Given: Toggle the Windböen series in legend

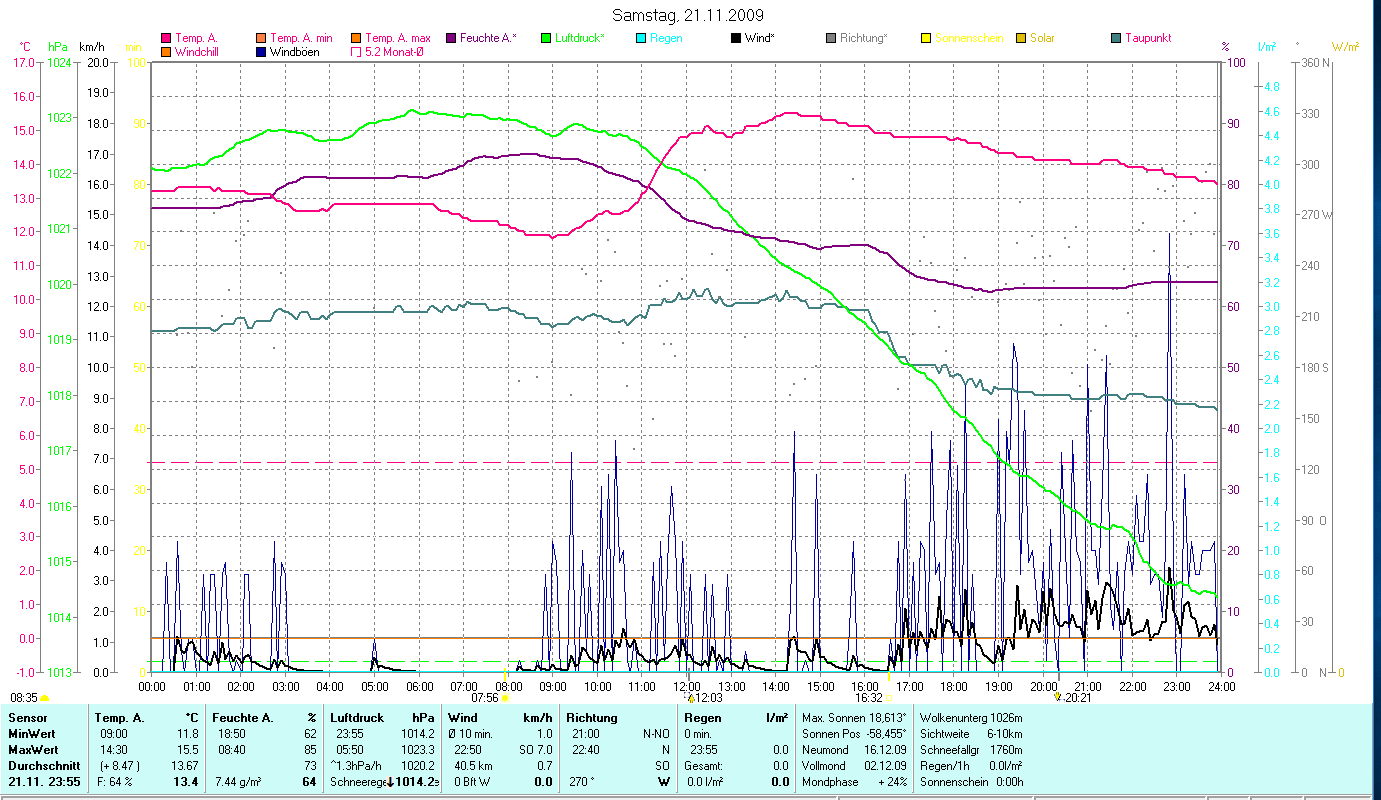Looking at the screenshot, I should [x=294, y=52].
